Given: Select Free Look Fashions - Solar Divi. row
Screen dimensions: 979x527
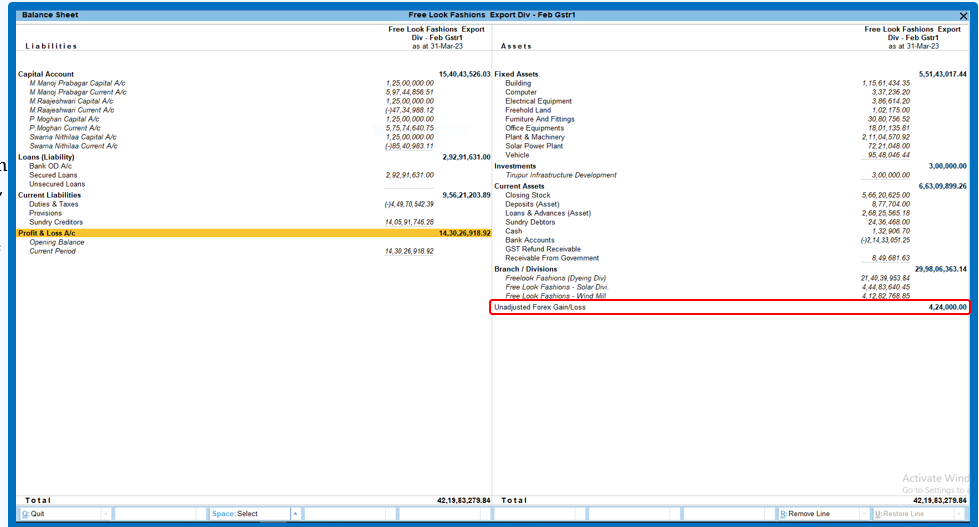Looking at the screenshot, I should tap(557, 287).
